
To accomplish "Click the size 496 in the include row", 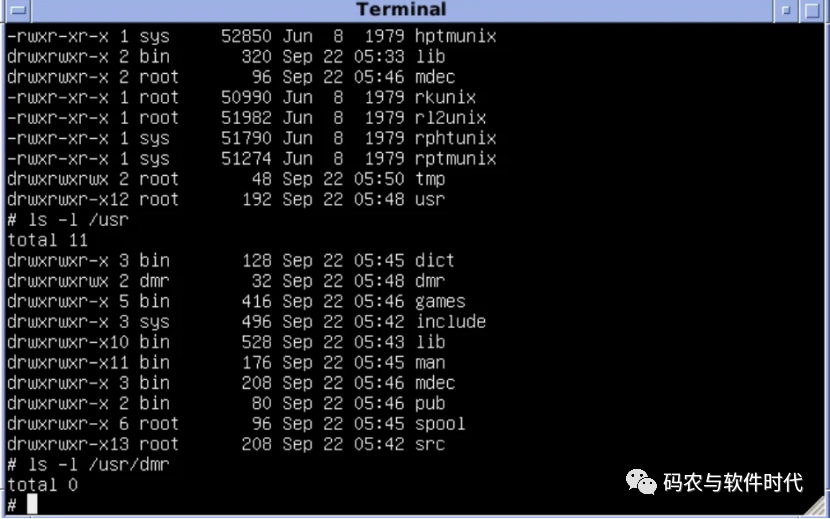I will 257,321.
